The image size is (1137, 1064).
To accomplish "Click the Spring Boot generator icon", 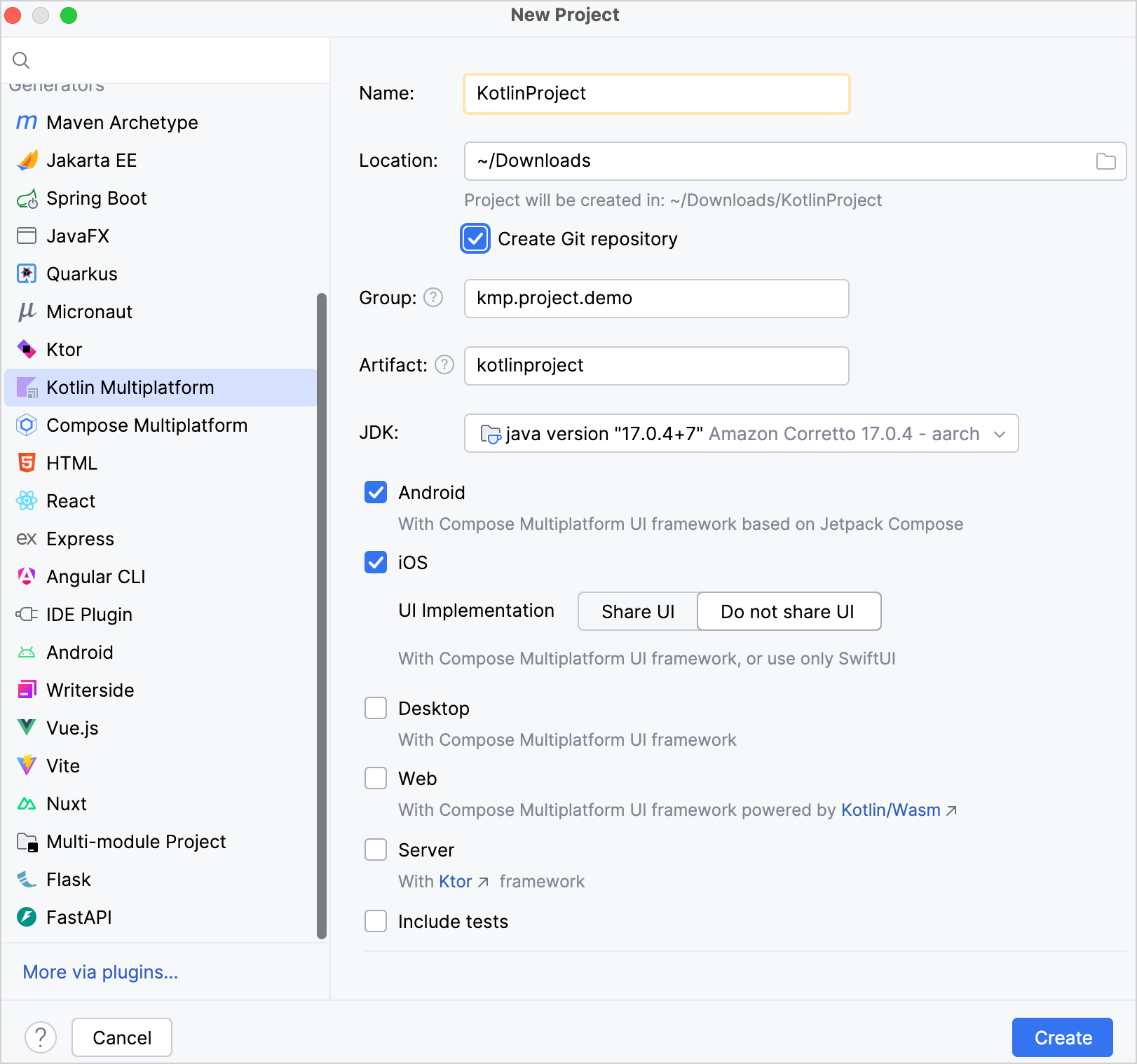I will point(26,198).
